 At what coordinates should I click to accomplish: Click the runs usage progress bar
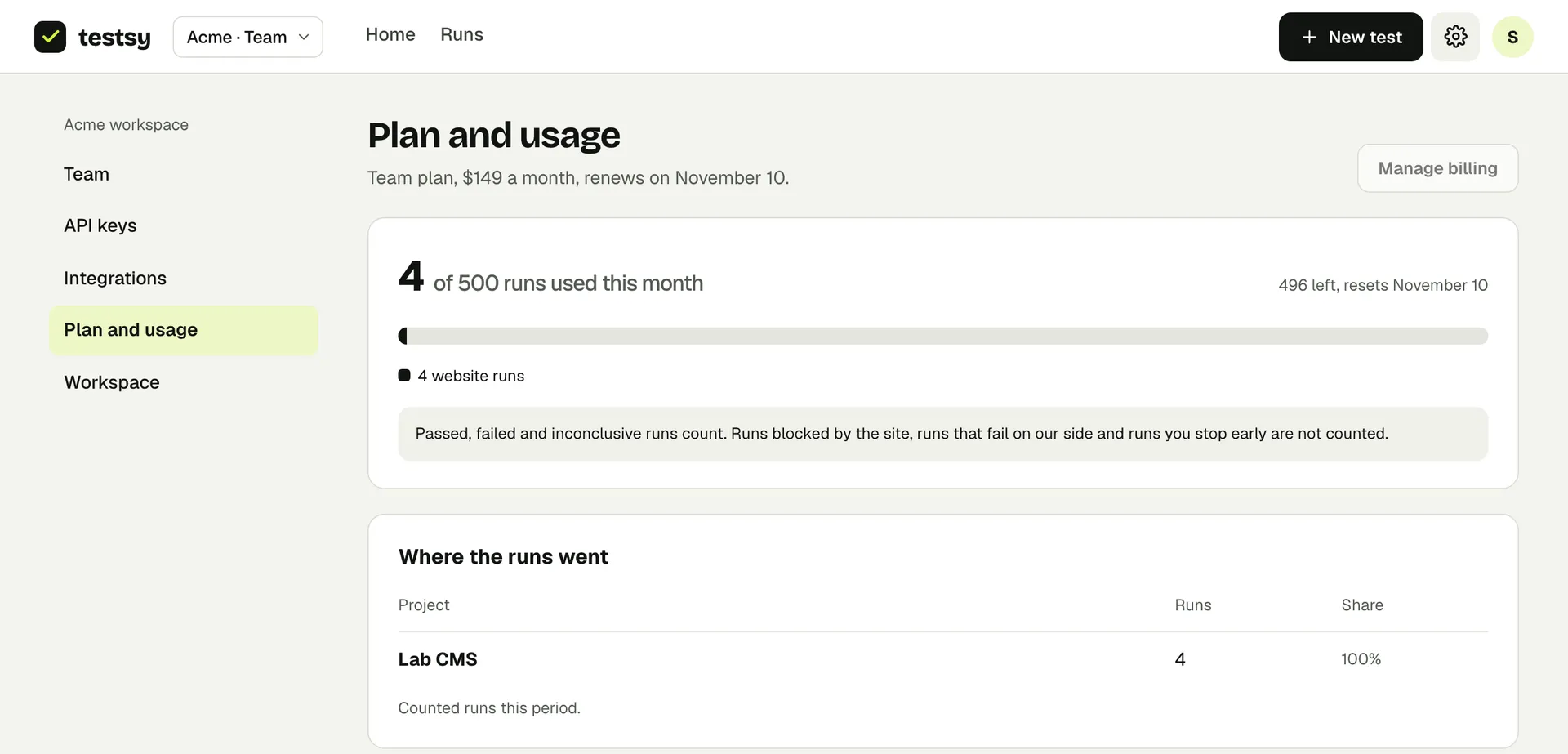click(x=942, y=336)
